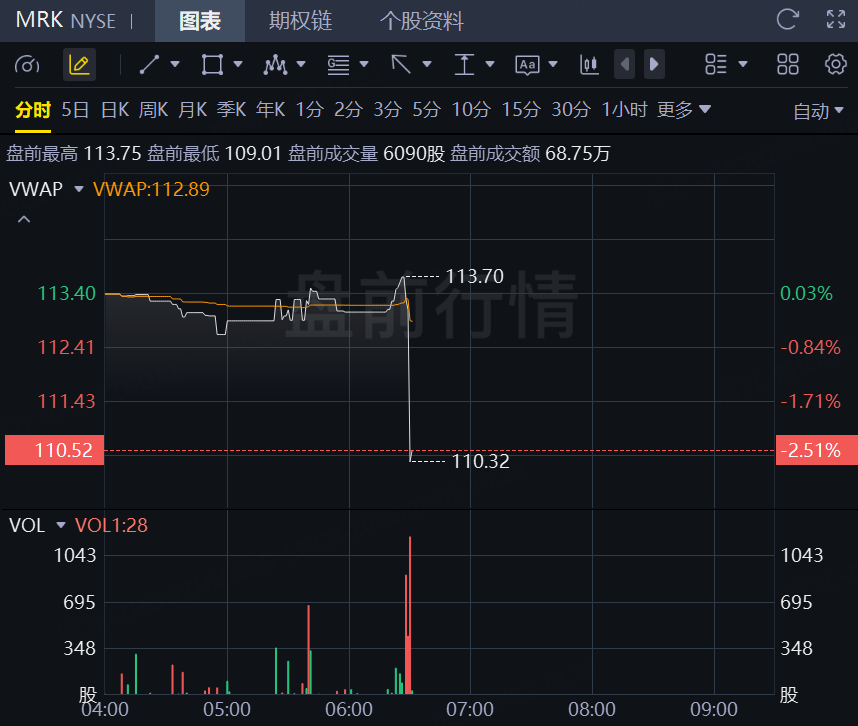858x726 pixels.
Task: Click the eye-shaped indicator icon in toolbar
Action: pyautogui.click(x=27, y=65)
